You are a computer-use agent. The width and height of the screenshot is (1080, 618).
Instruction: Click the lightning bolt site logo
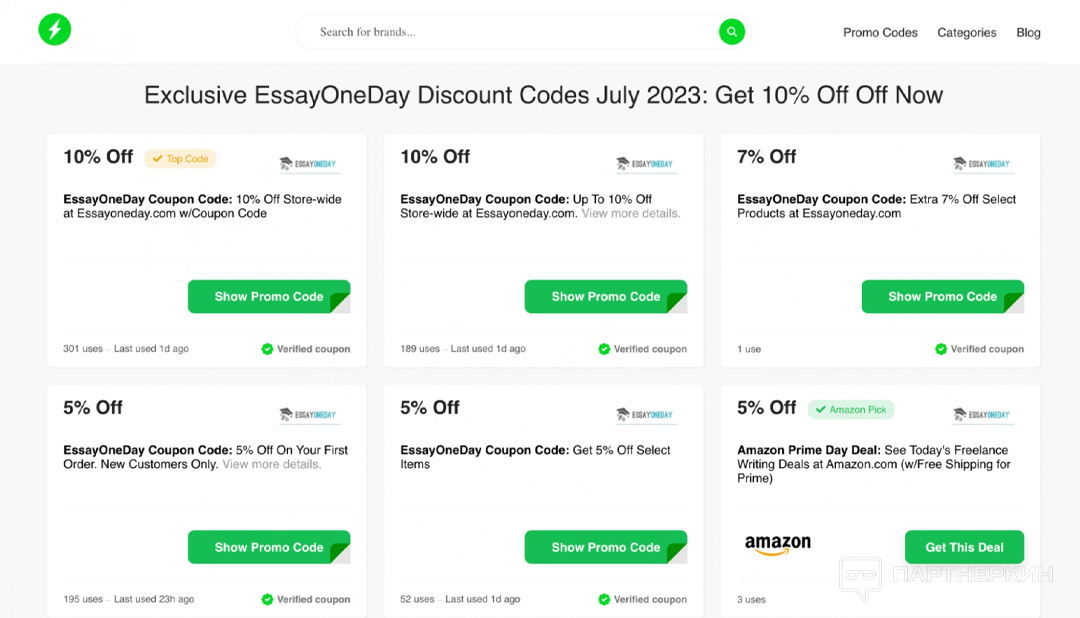coord(54,29)
